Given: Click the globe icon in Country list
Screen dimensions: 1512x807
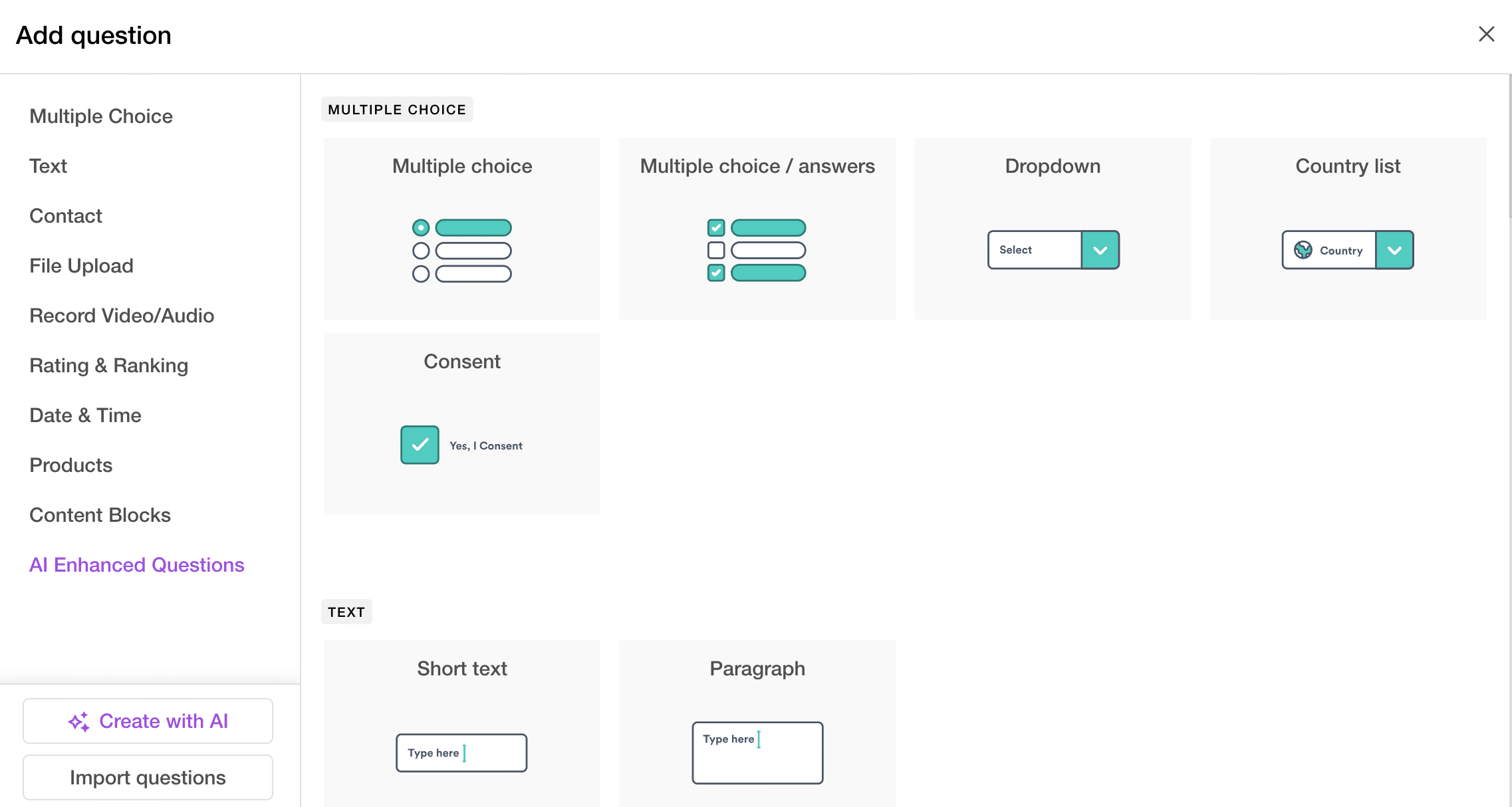Looking at the screenshot, I should [x=1303, y=250].
